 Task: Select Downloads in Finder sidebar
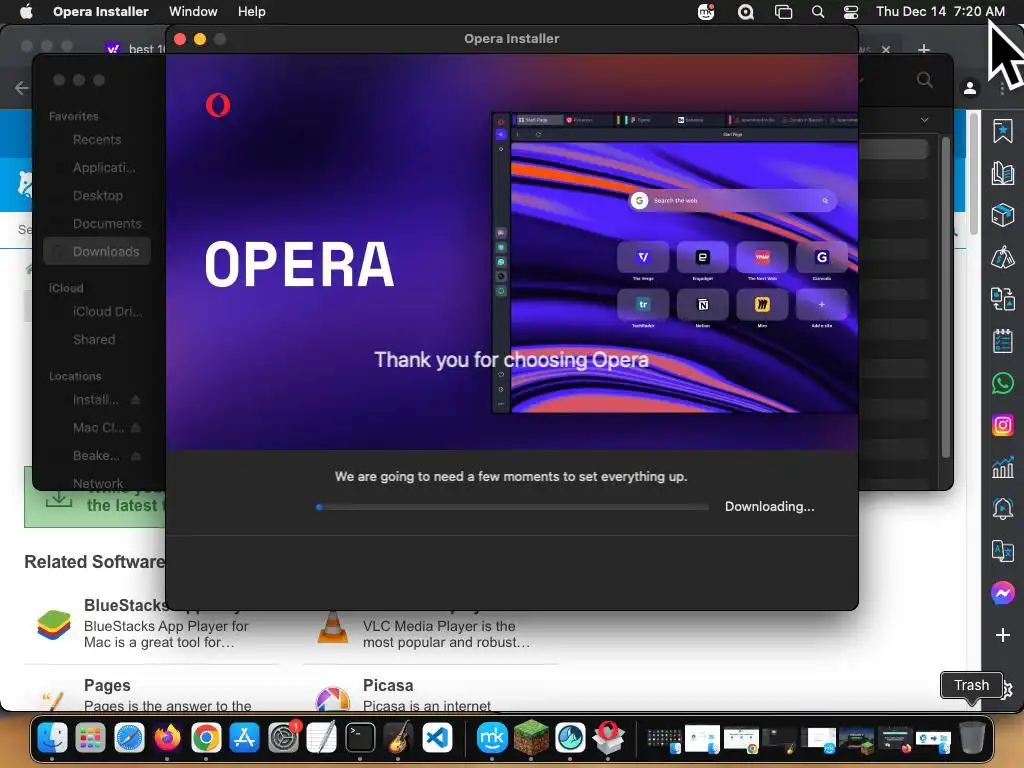(97, 251)
